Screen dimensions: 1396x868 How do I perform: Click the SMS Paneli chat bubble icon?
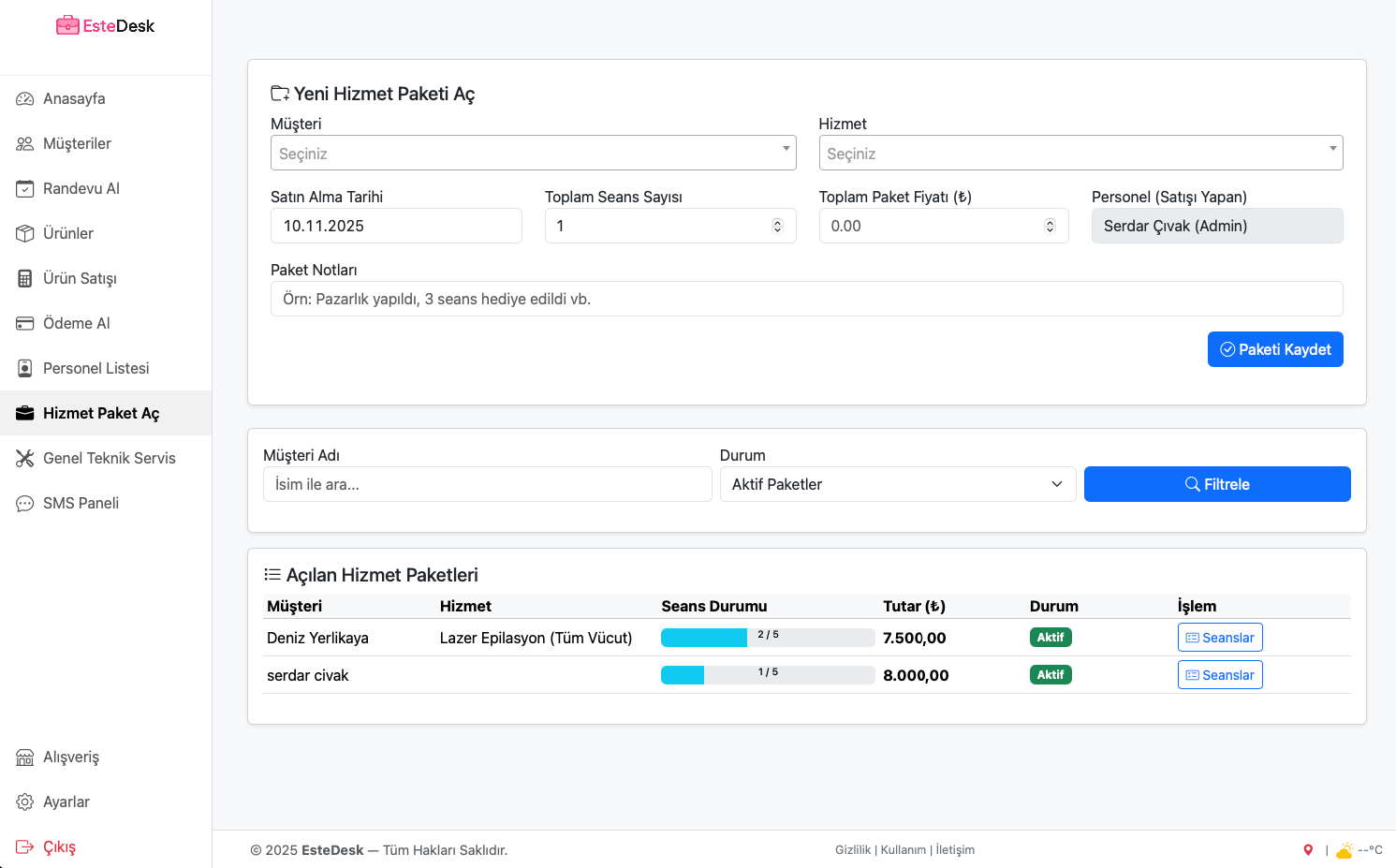pyautogui.click(x=25, y=504)
